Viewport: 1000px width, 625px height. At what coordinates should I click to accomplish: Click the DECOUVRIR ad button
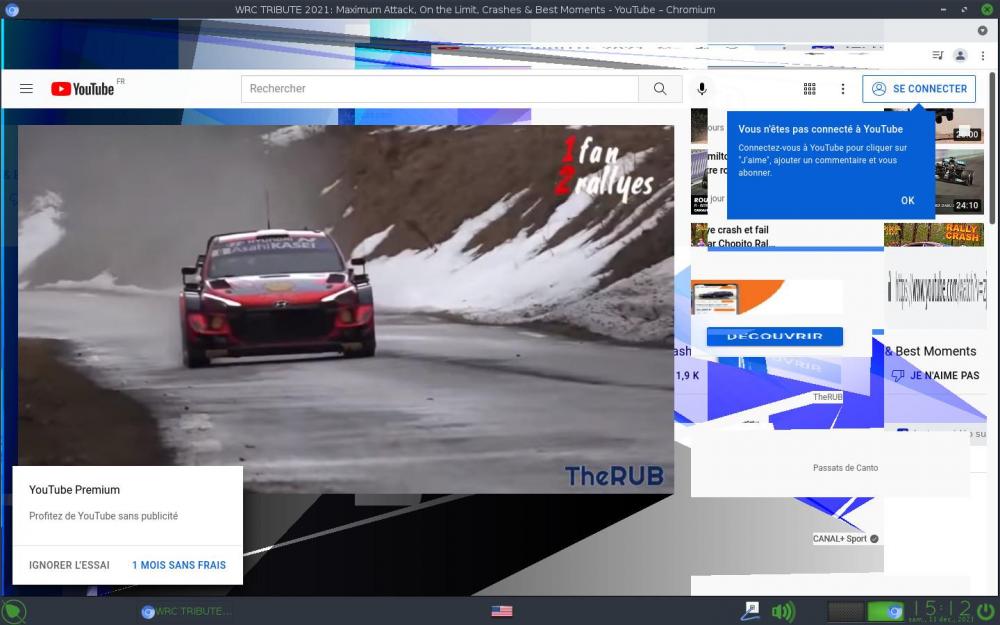(x=775, y=336)
